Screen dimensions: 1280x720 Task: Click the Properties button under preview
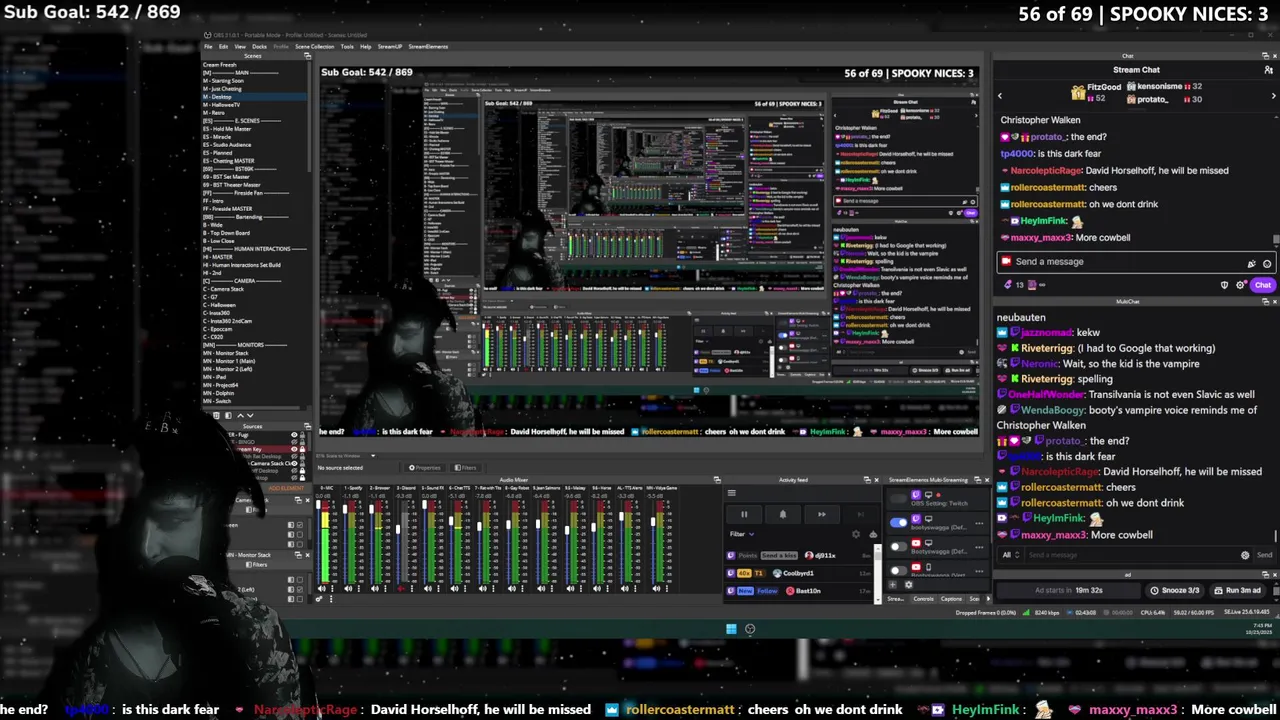tap(425, 468)
